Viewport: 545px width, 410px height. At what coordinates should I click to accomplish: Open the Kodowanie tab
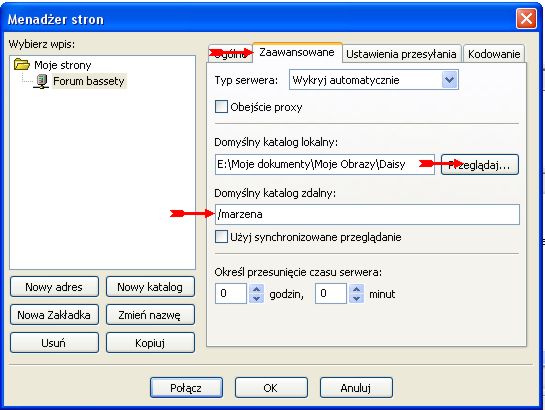tap(494, 54)
